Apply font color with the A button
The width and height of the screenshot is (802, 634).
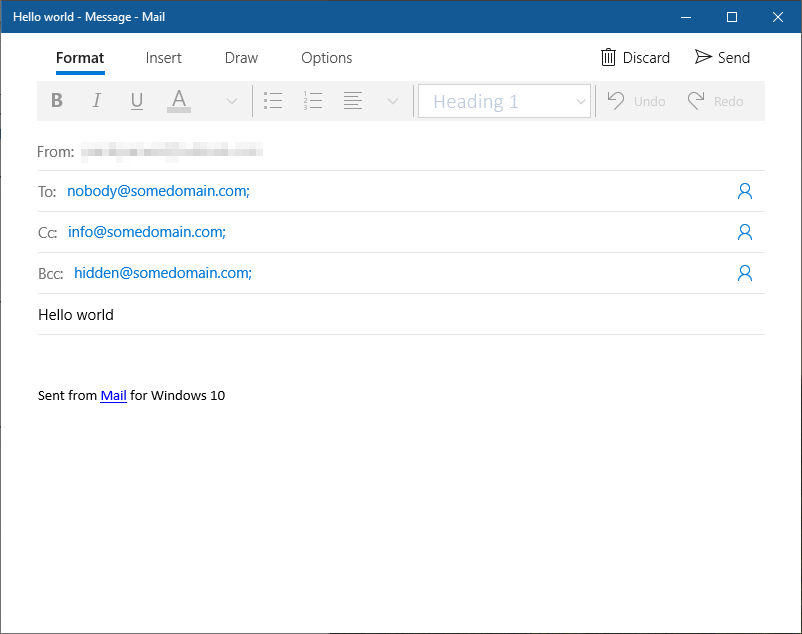[179, 101]
